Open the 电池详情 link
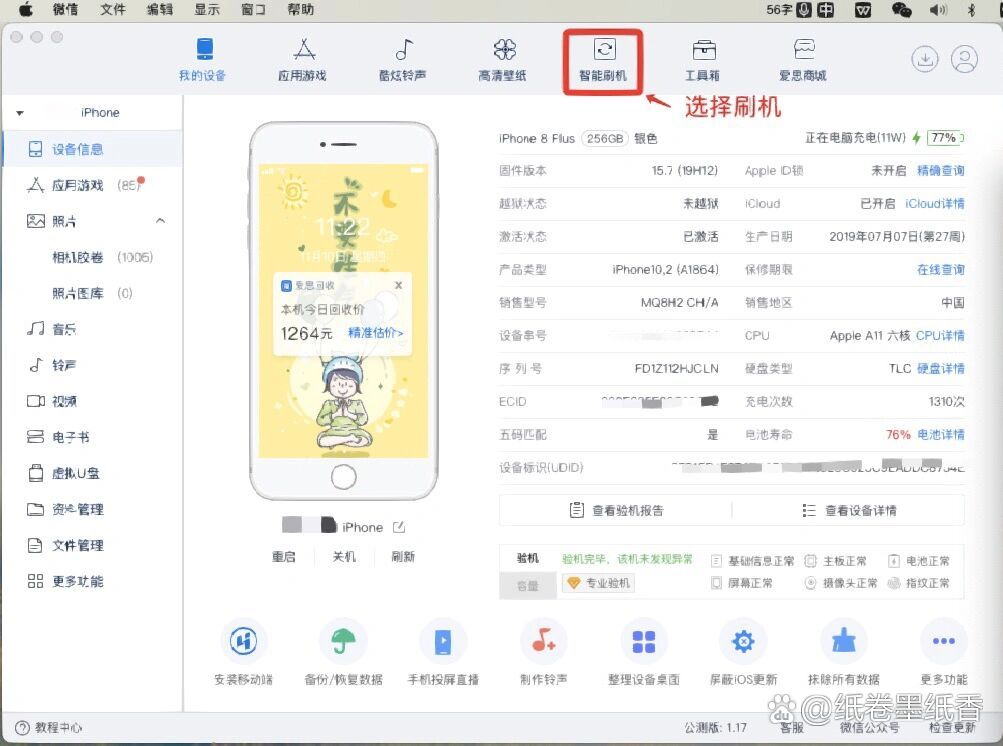Screen dimensions: 1003x746 click(940, 434)
